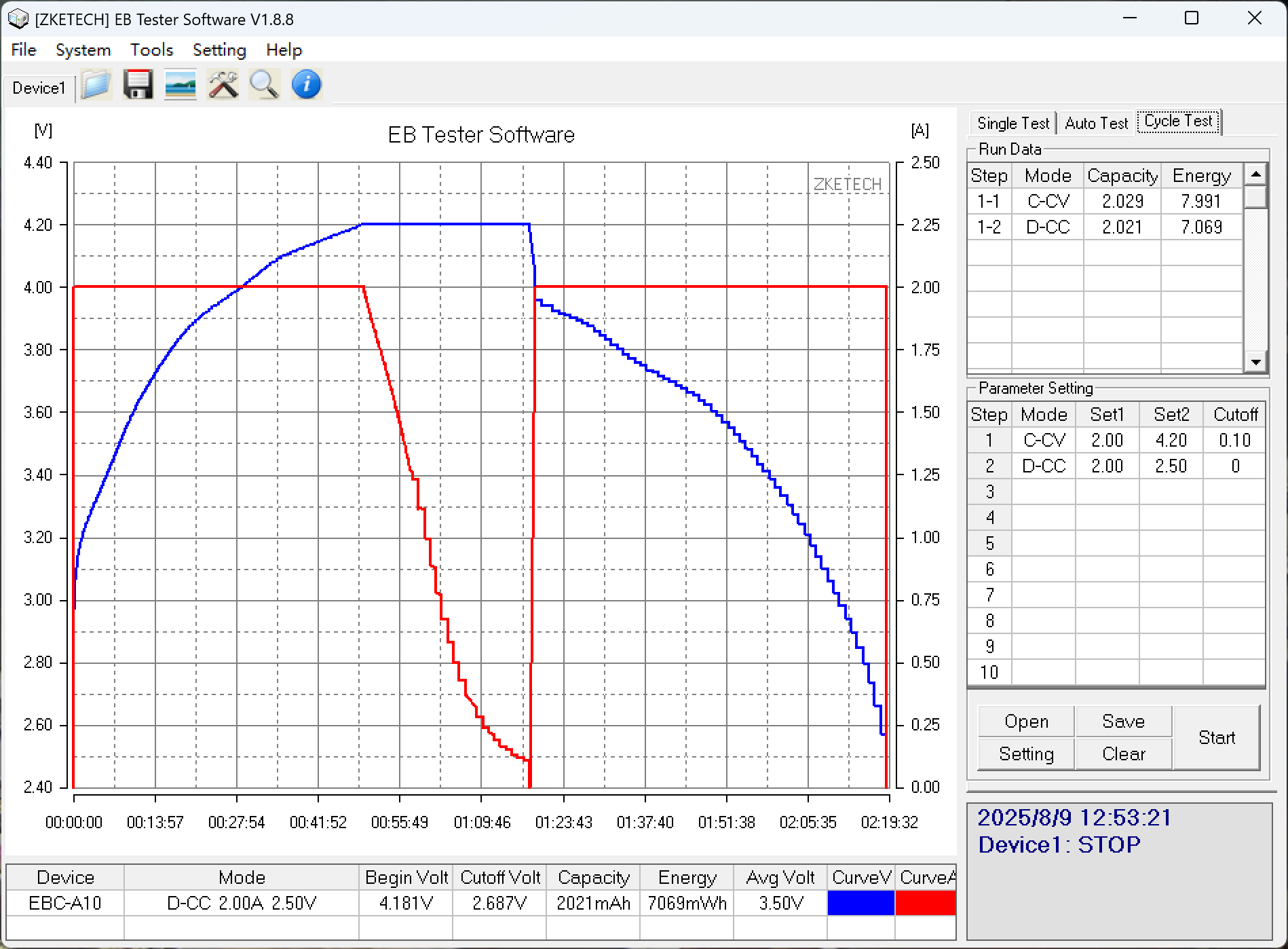The width and height of the screenshot is (1288, 949).
Task: Maximize the EB Tester window
Action: pos(1192,18)
